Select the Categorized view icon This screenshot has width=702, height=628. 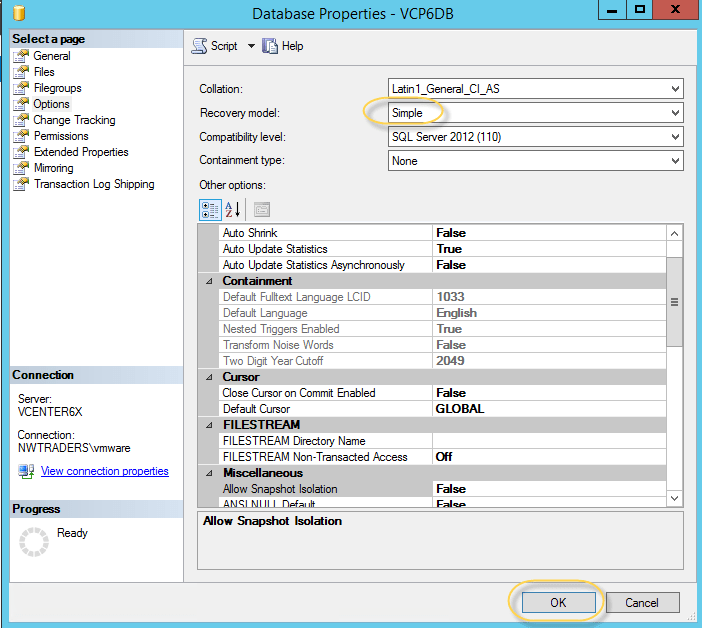[211, 209]
